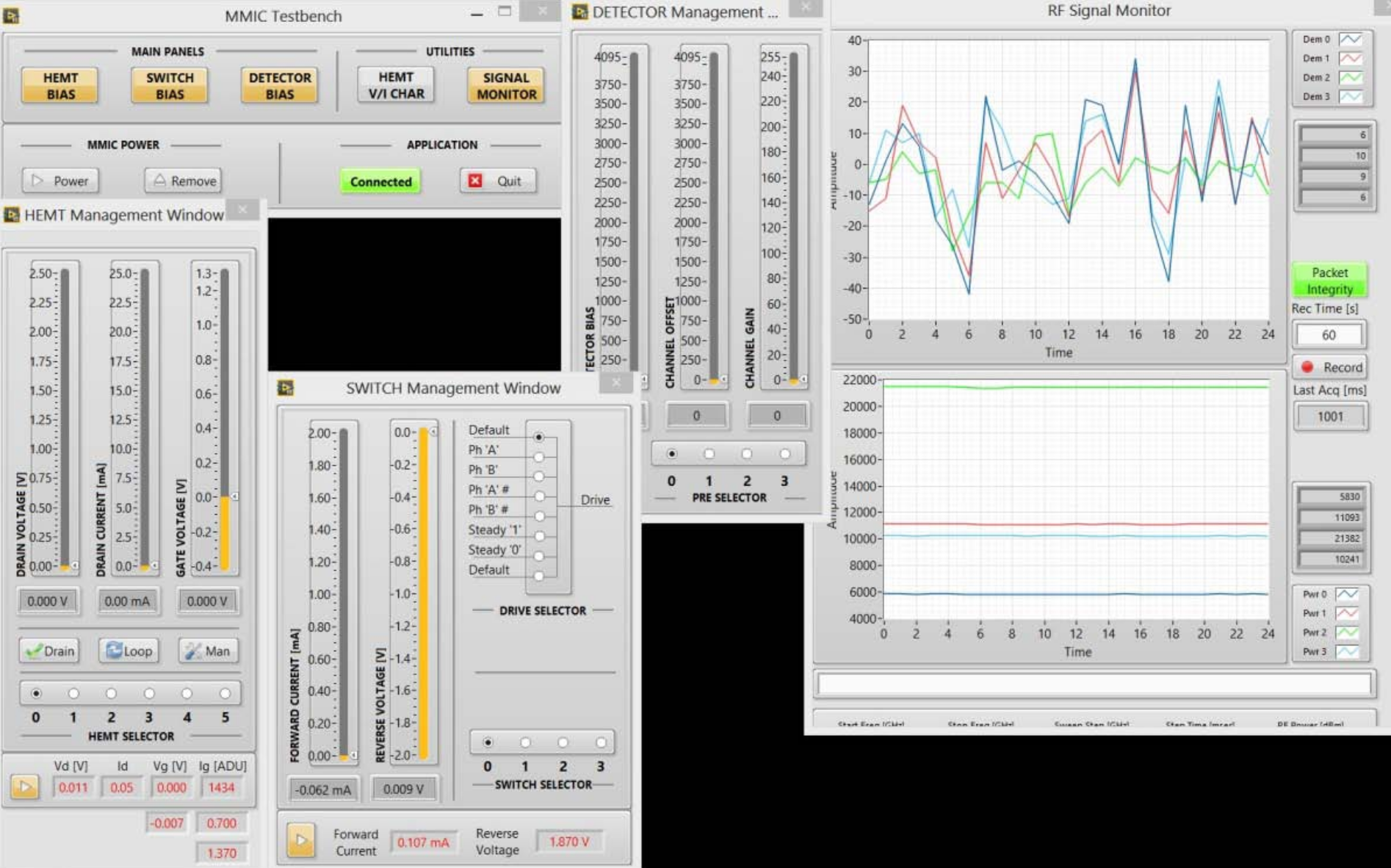Open the Pwr 2 plot legend style

coord(1347,632)
